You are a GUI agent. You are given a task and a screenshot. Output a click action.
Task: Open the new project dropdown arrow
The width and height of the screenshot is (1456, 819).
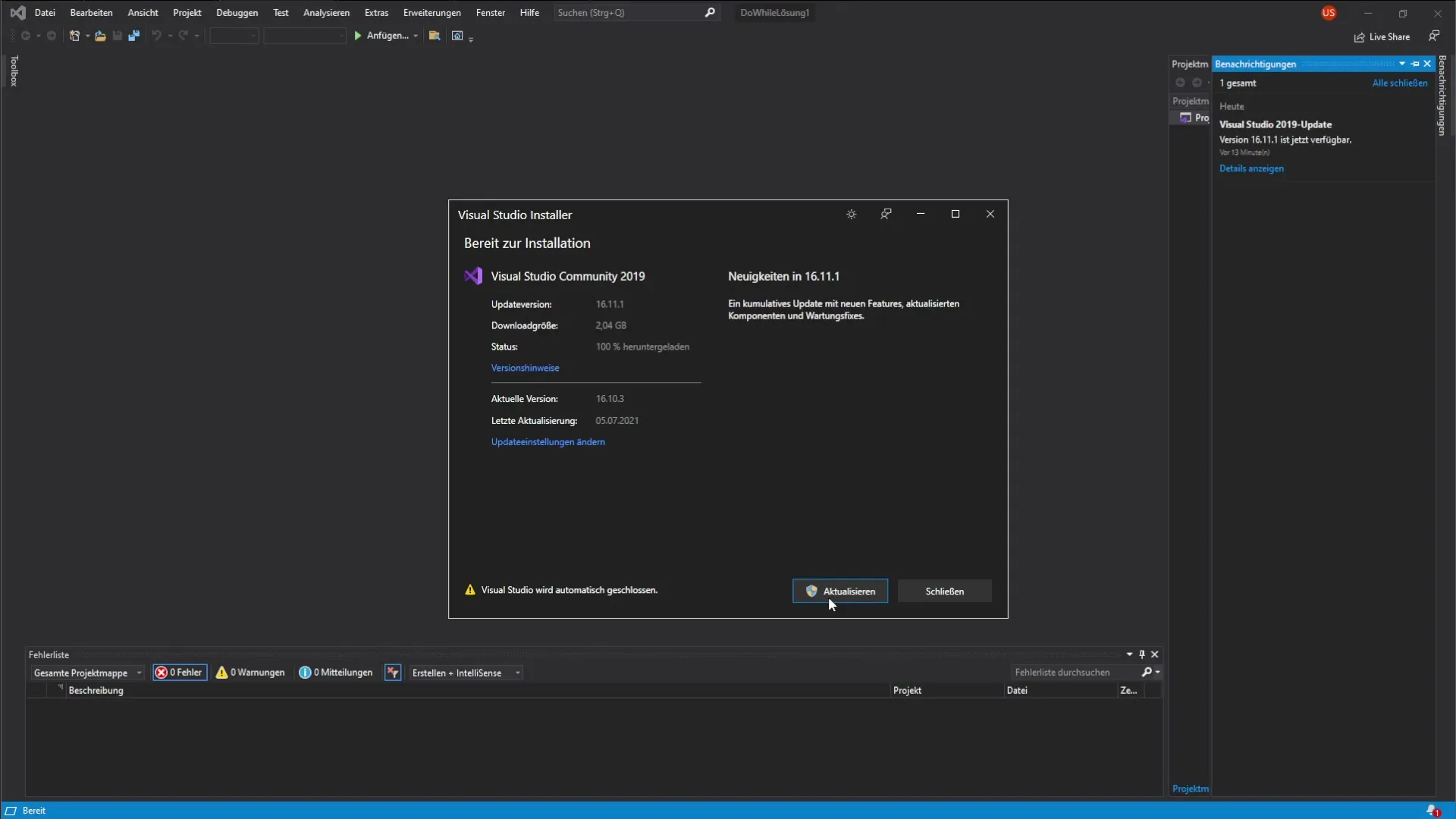87,36
